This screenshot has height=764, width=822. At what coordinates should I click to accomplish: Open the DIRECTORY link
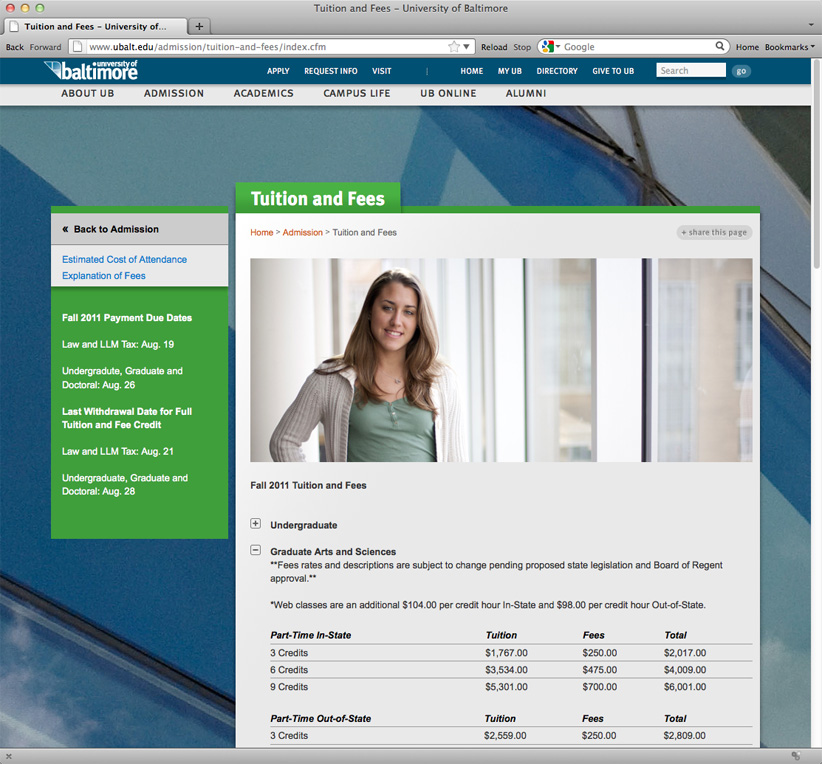557,71
